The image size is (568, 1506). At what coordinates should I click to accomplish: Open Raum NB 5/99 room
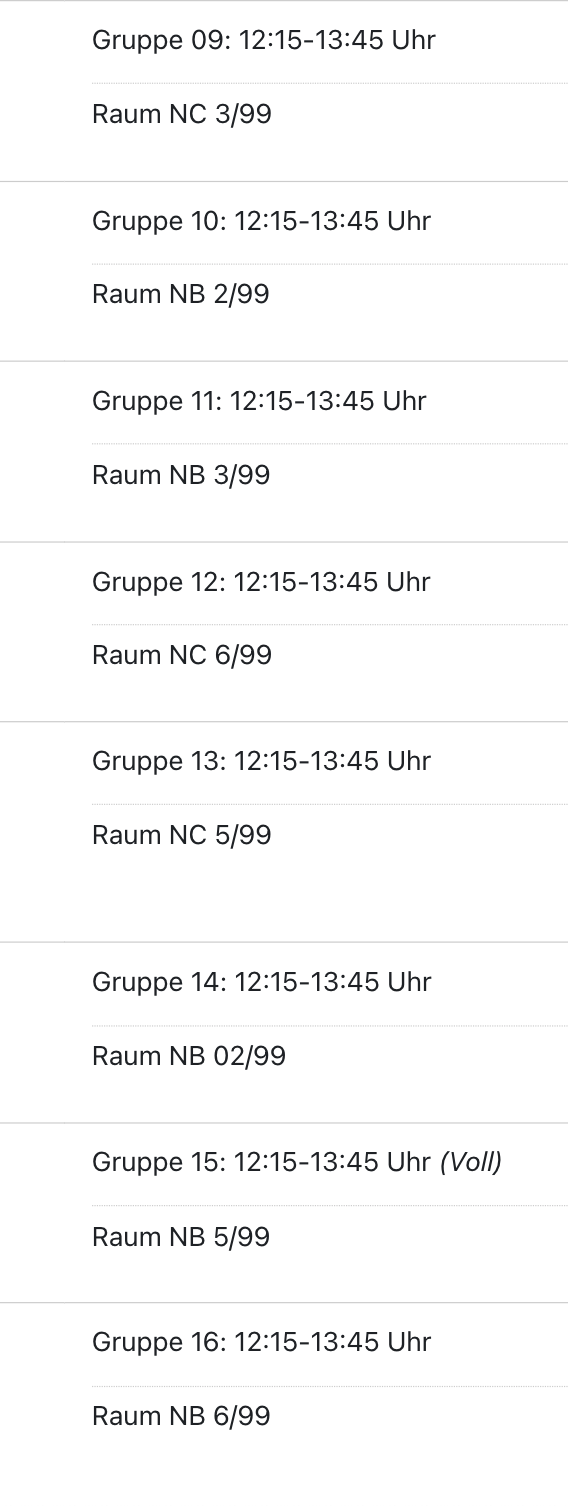(181, 1237)
